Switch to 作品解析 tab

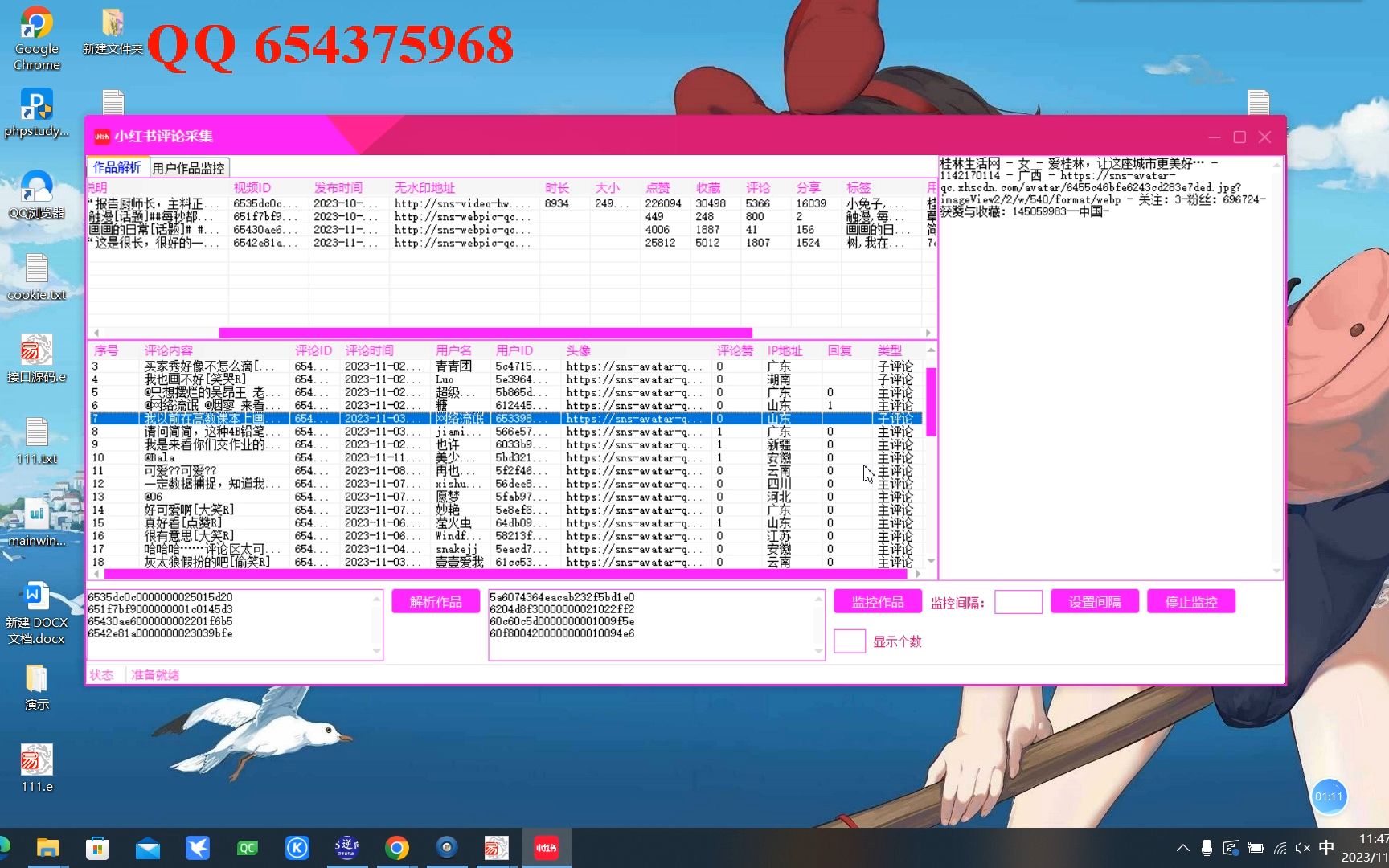(117, 167)
